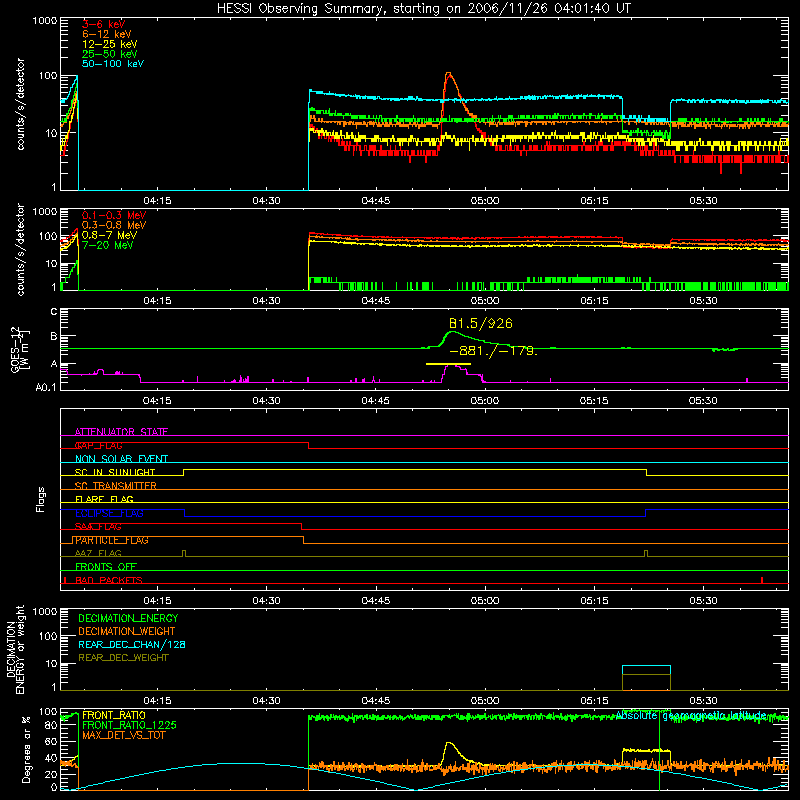Click the "B1.5/926" flare class annotation
800x800 pixels.
point(481,323)
